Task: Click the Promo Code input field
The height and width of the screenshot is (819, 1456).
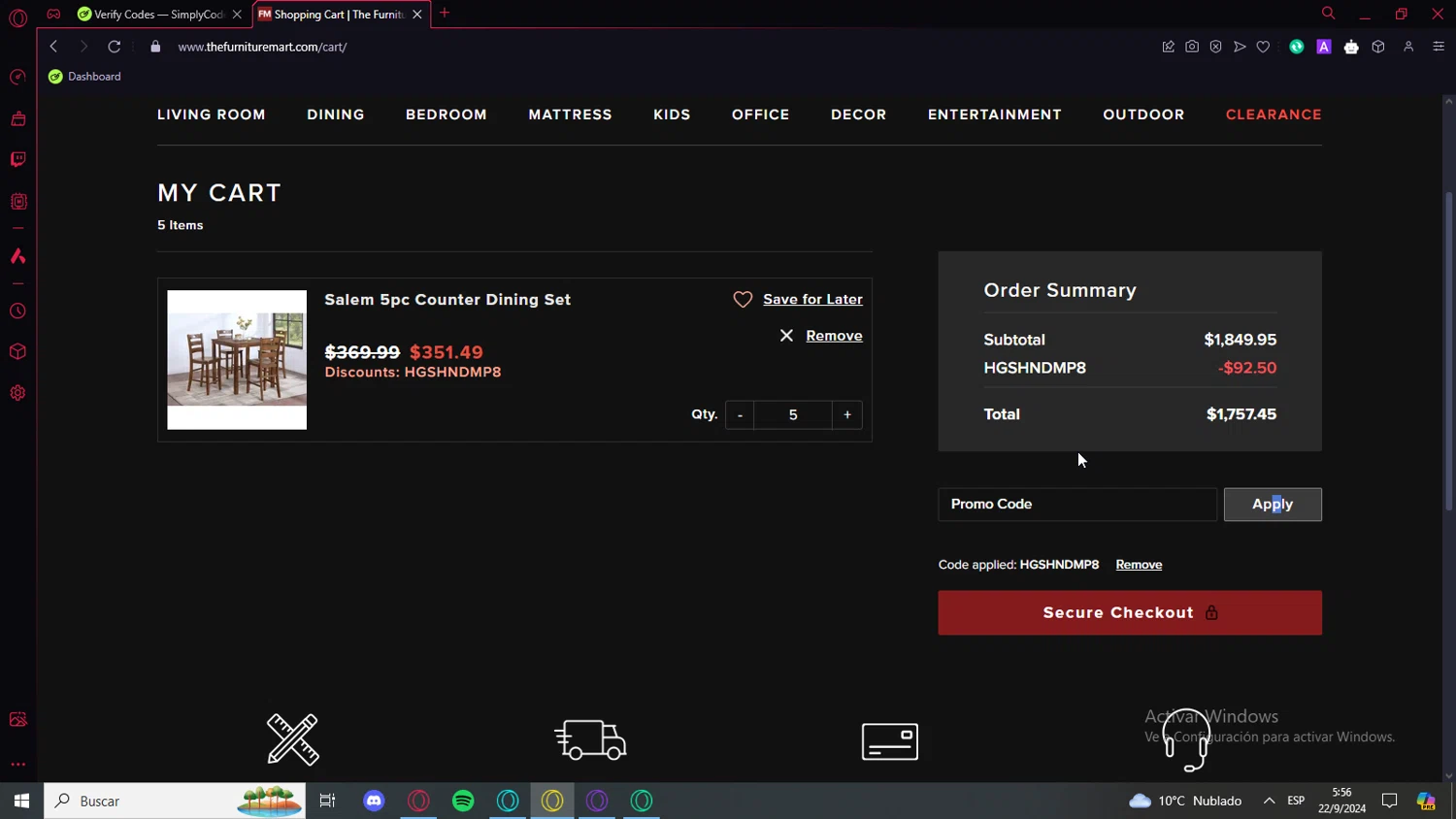Action: [x=1077, y=505]
